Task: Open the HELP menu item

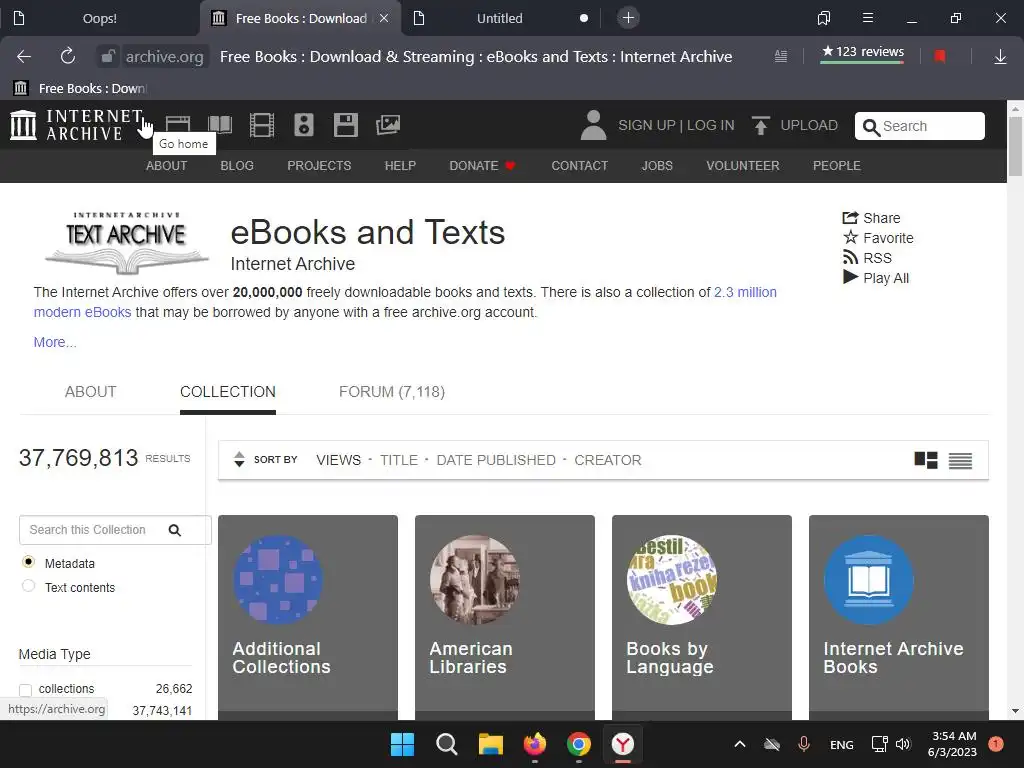Action: tap(400, 166)
